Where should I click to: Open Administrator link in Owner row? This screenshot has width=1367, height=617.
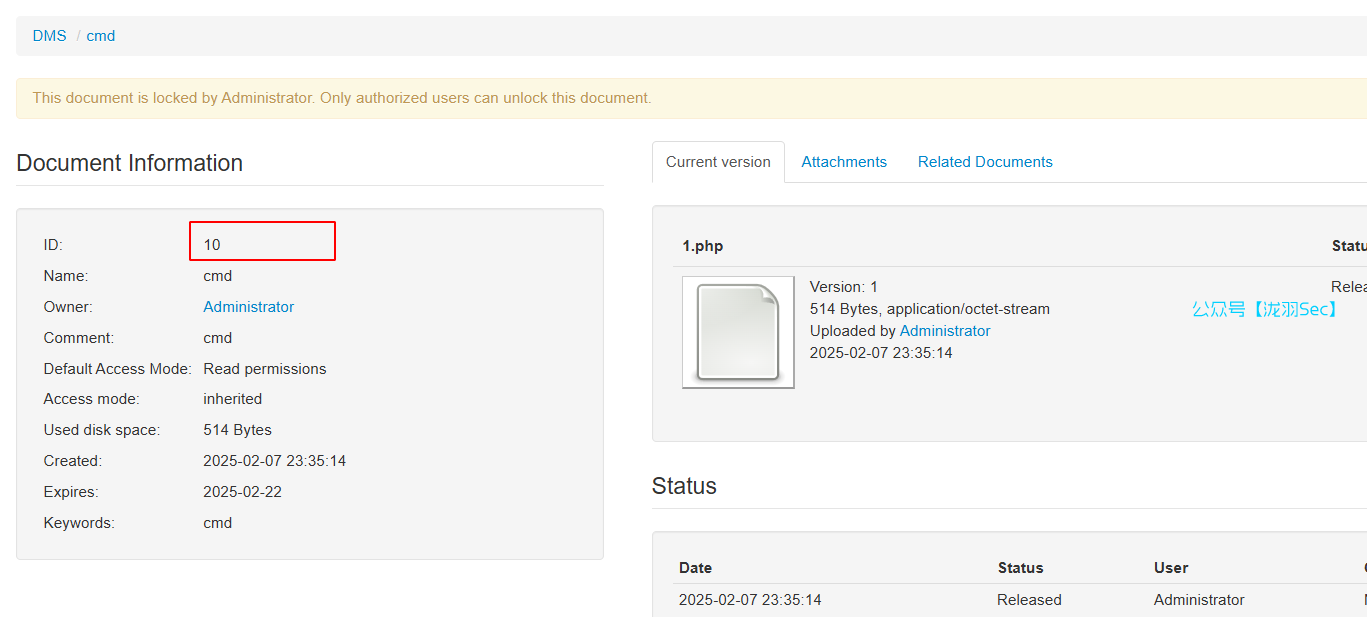(248, 307)
